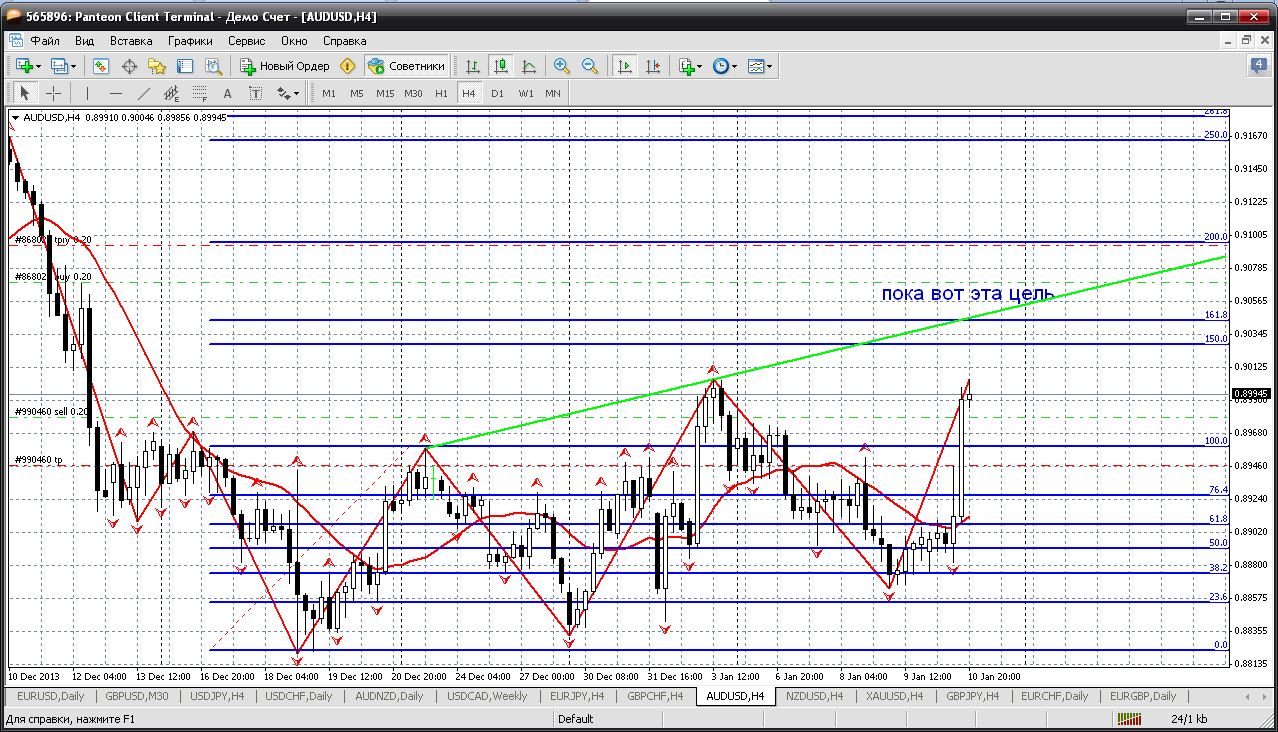Open the Файл menu
Screen dimensions: 1278x732
(x=45, y=41)
